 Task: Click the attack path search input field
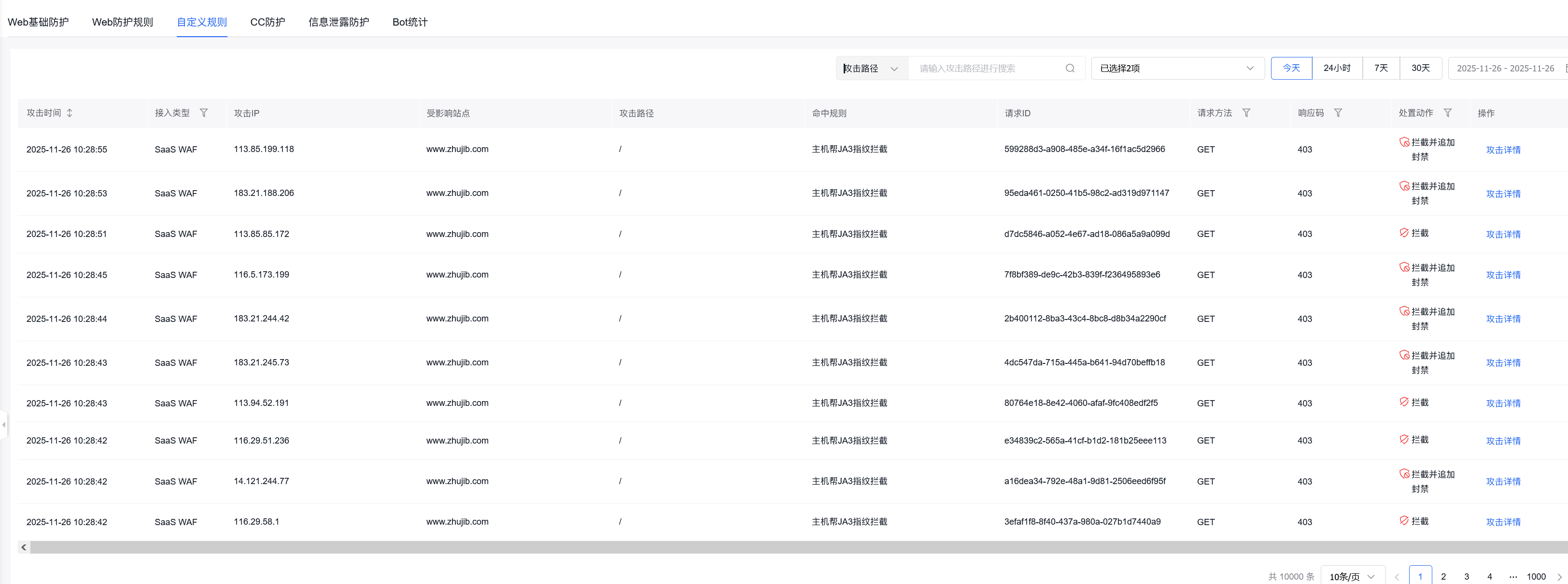point(986,68)
